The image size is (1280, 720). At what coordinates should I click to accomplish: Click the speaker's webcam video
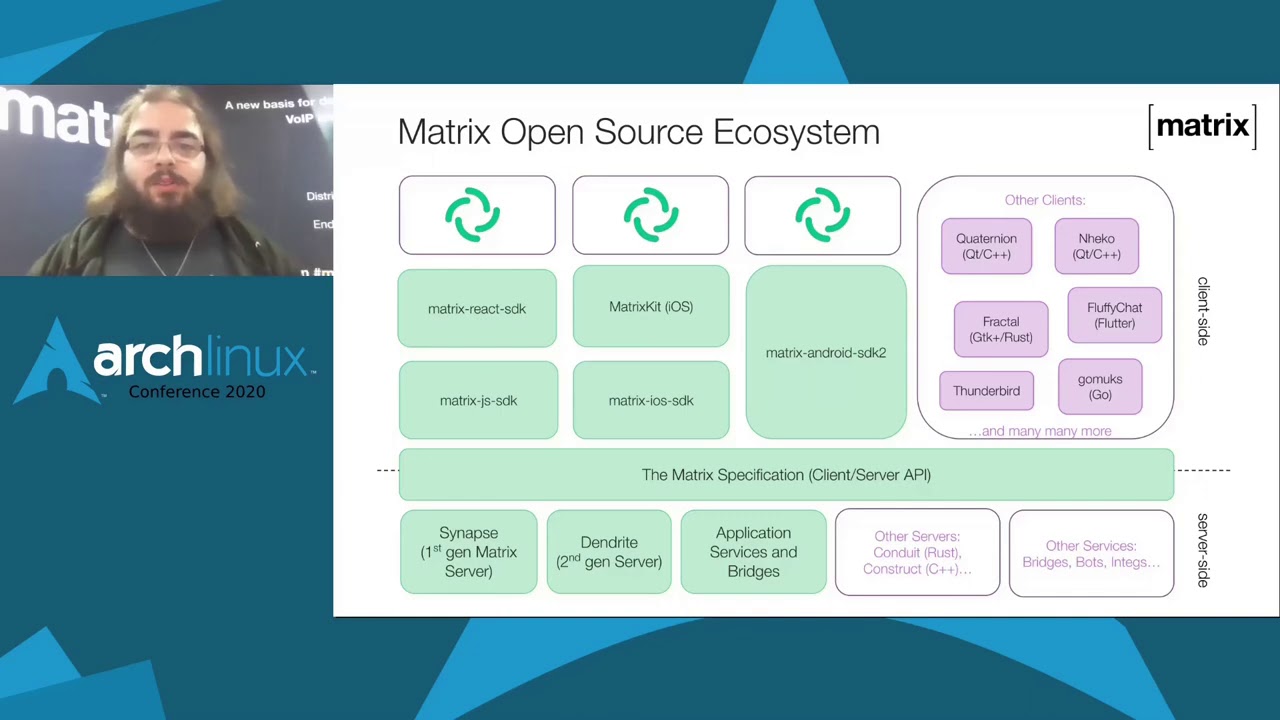click(166, 181)
